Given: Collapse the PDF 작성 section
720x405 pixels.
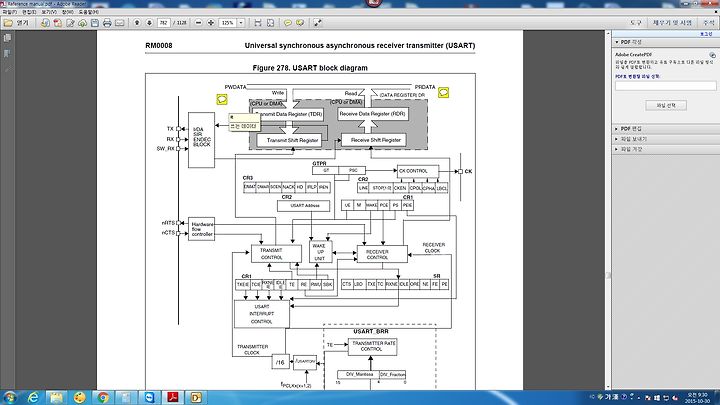Looking at the screenshot, I should click(617, 42).
